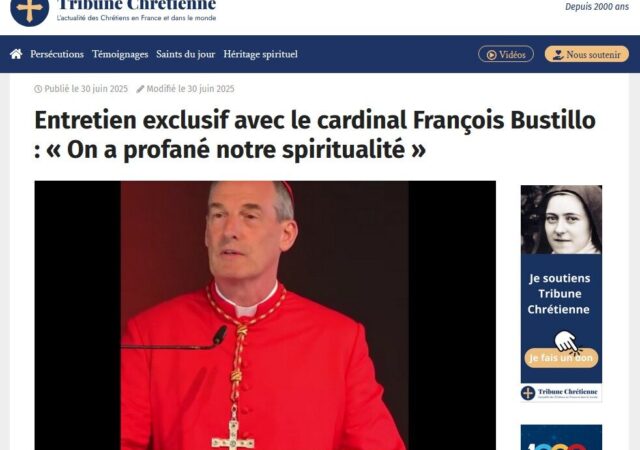Click the article headline about cardinal Bustillo
This screenshot has width=640, height=450.
(315, 134)
